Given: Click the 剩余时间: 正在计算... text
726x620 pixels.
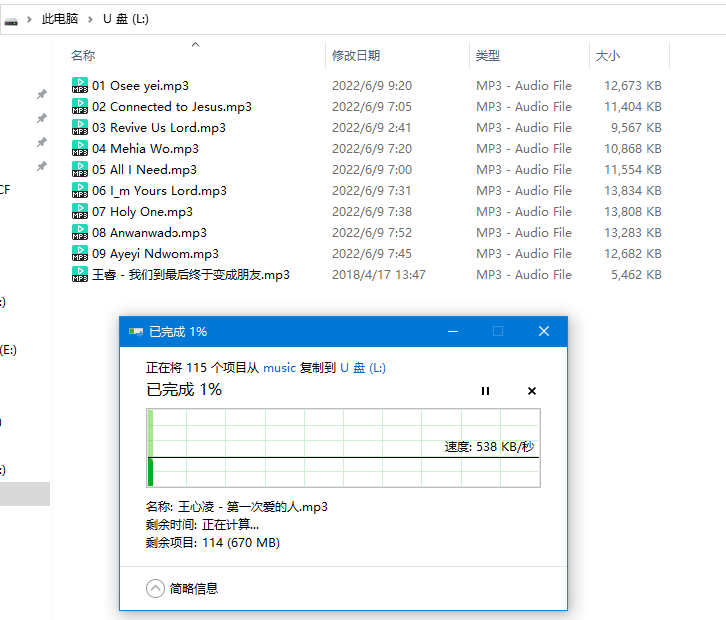Looking at the screenshot, I should pos(202,525).
